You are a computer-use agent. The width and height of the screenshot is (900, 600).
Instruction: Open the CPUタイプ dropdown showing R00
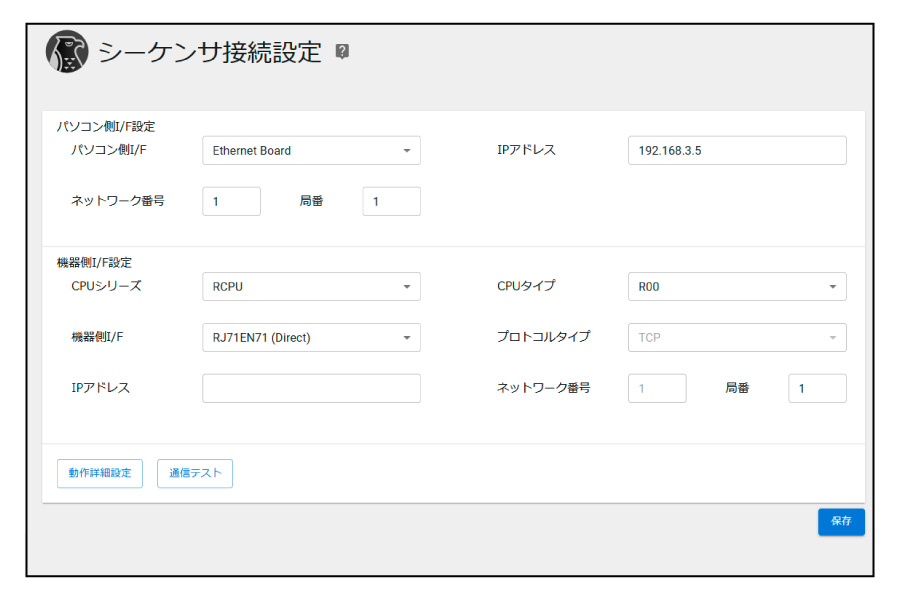(x=737, y=287)
